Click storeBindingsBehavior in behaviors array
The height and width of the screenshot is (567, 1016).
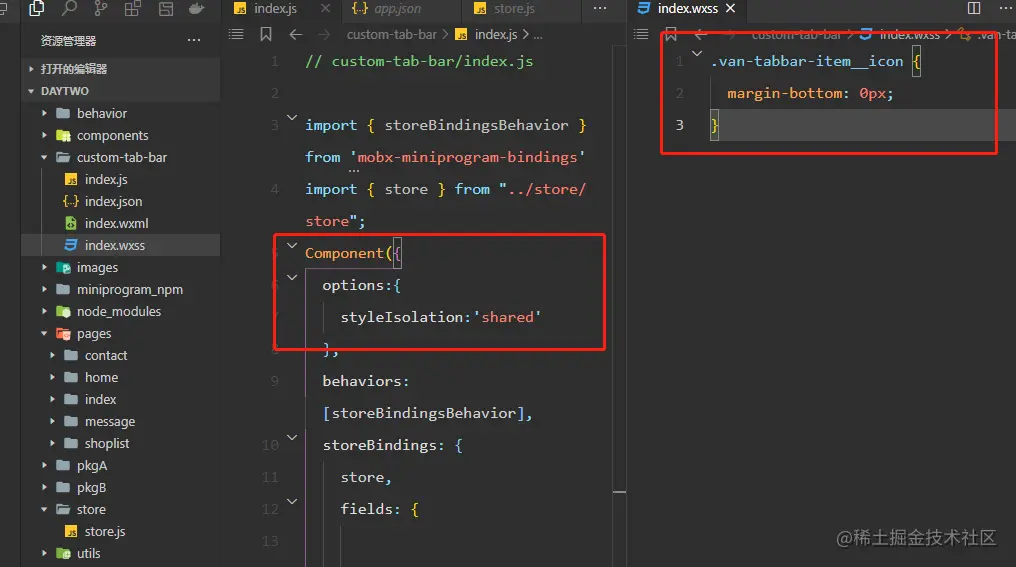point(424,413)
